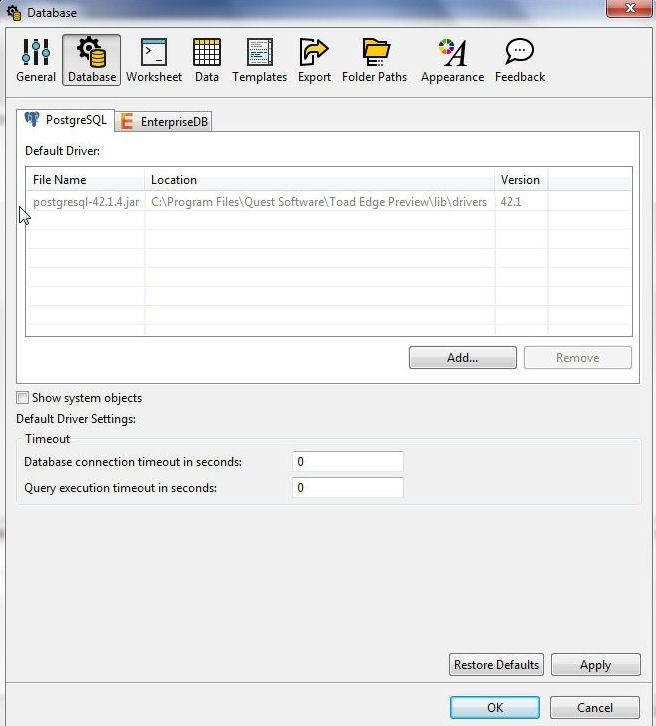Image resolution: width=656 pixels, height=726 pixels.
Task: Click the Cancel button
Action: click(x=595, y=707)
